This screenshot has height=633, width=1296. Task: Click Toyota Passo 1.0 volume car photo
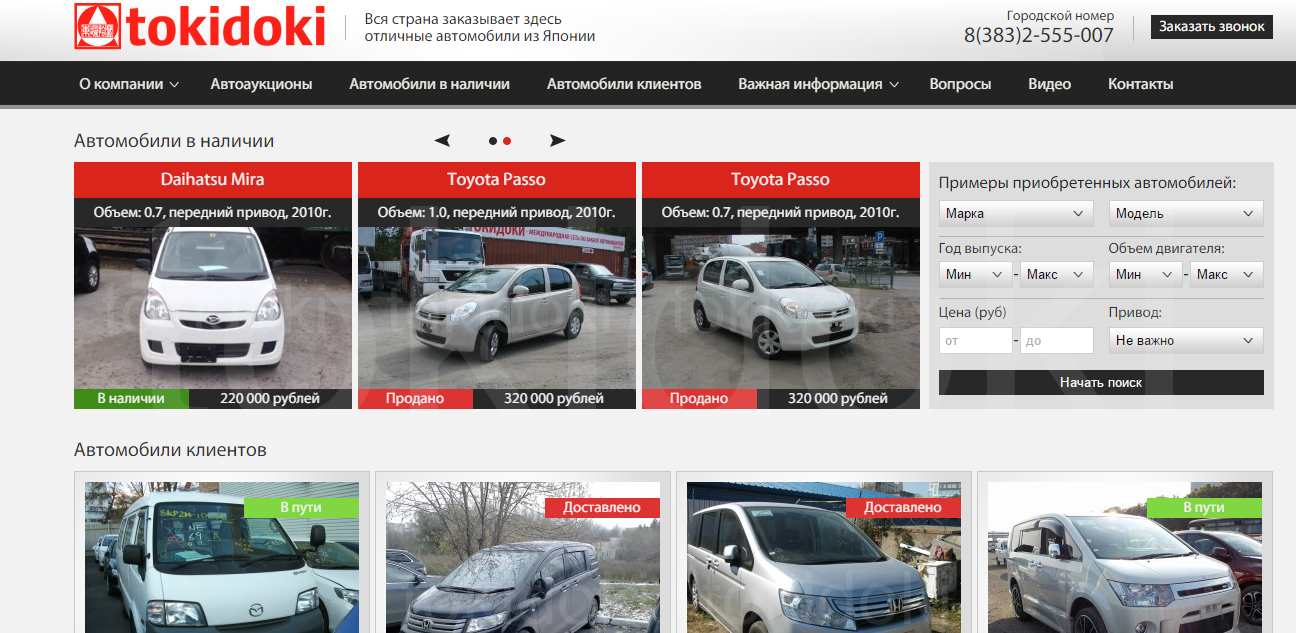tap(497, 308)
